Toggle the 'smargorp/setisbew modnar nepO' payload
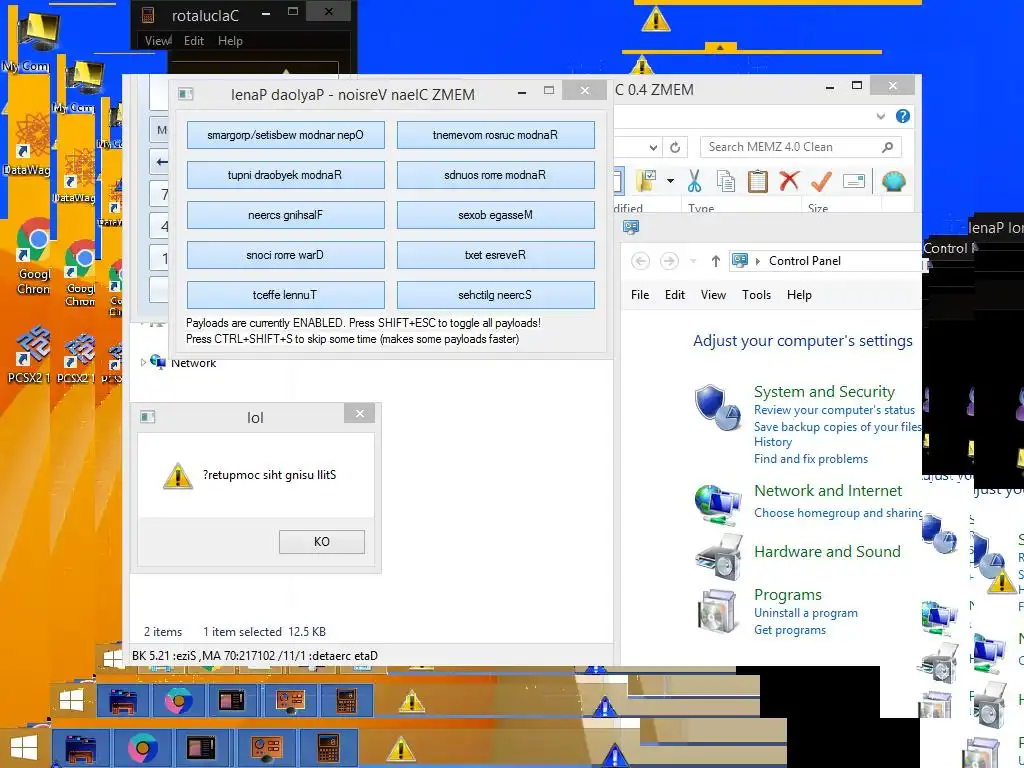The width and height of the screenshot is (1024, 768). (x=285, y=135)
